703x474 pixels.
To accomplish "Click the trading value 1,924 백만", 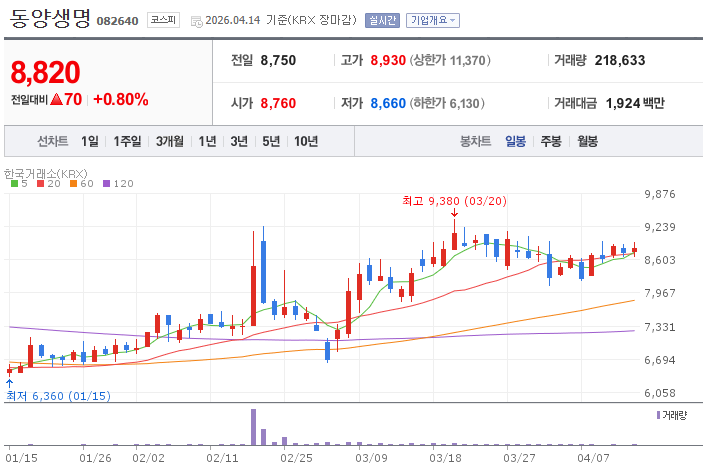I will [x=635, y=103].
